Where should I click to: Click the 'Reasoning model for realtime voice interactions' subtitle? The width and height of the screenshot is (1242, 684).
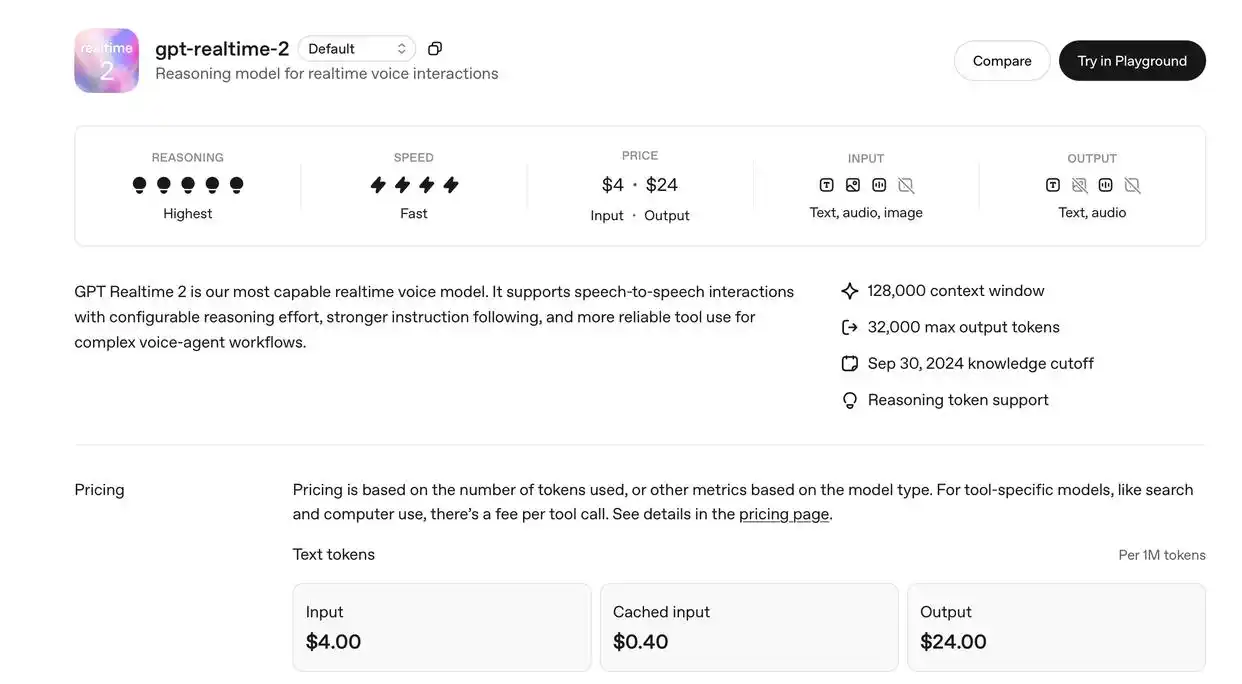coord(327,74)
